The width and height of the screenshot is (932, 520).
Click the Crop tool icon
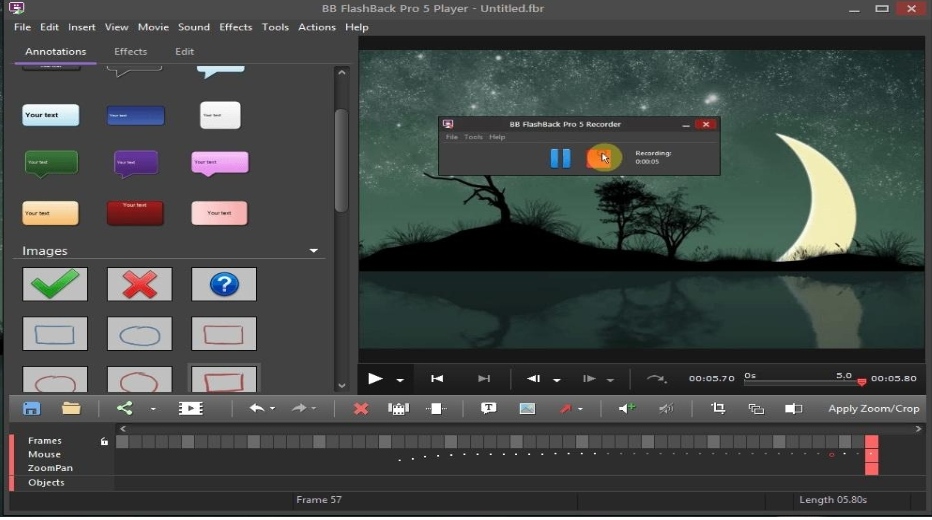pyautogui.click(x=718, y=408)
